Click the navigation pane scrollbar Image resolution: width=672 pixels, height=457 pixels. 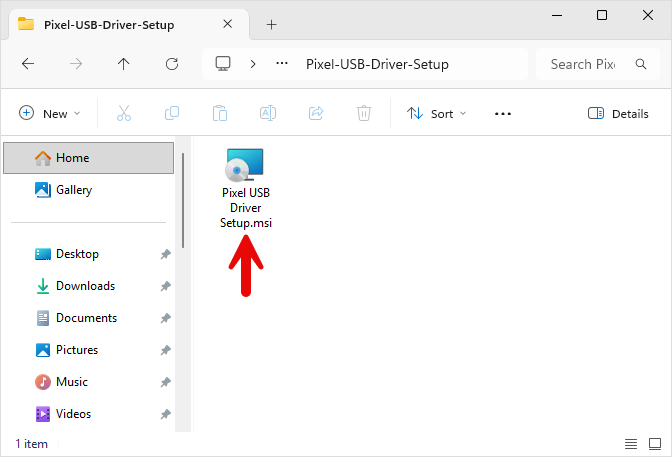pos(183,200)
